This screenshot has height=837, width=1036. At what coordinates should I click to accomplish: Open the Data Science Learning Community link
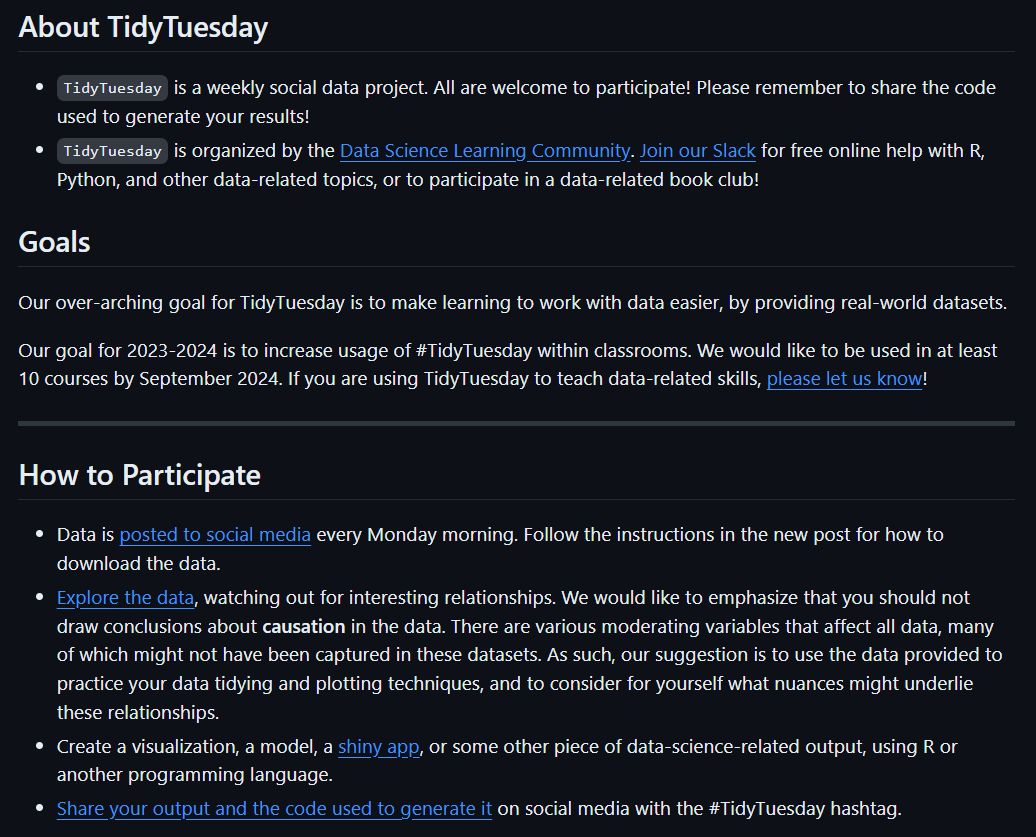pos(485,151)
